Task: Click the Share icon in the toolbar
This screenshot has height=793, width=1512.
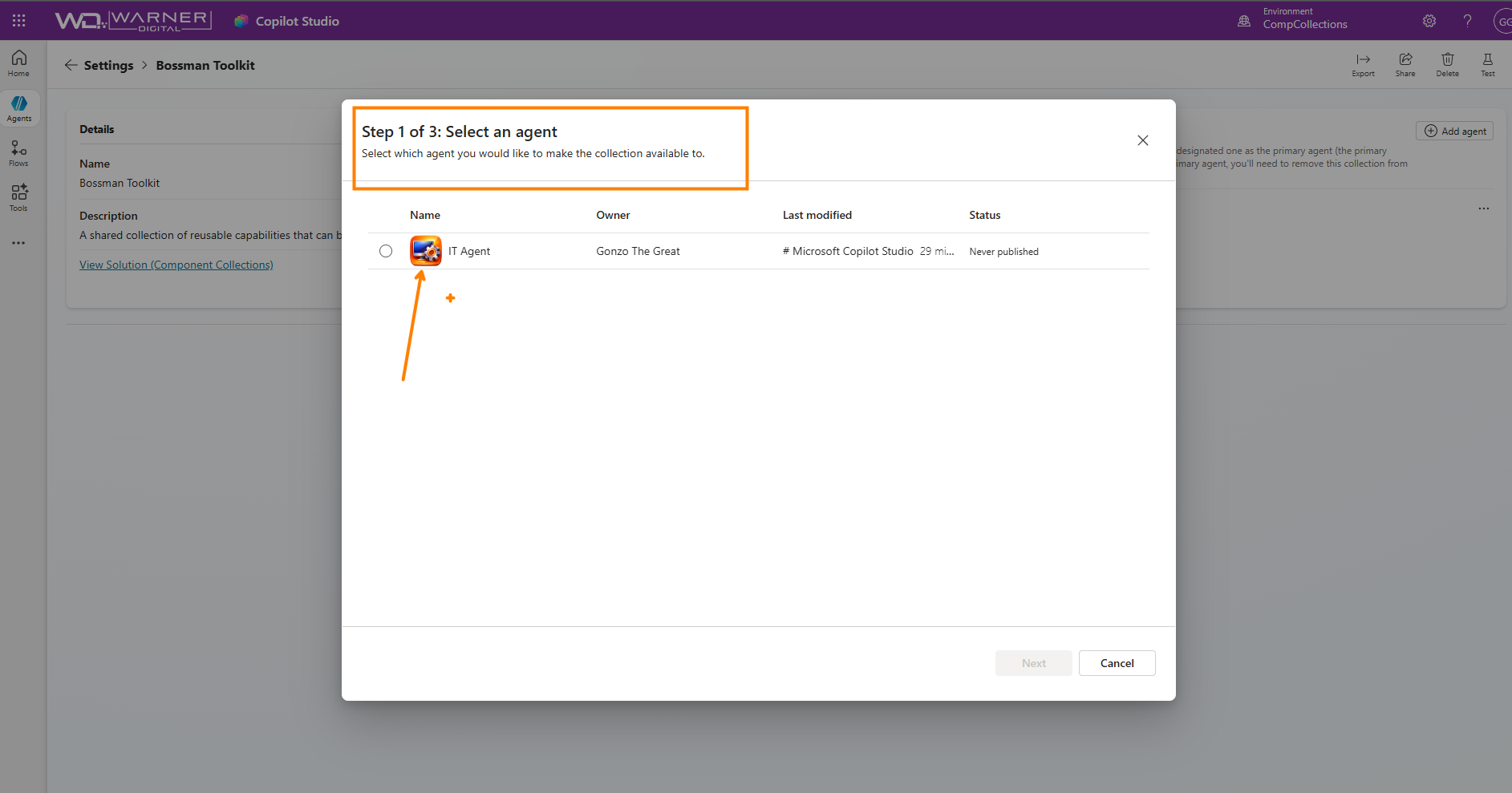Action: (x=1405, y=63)
